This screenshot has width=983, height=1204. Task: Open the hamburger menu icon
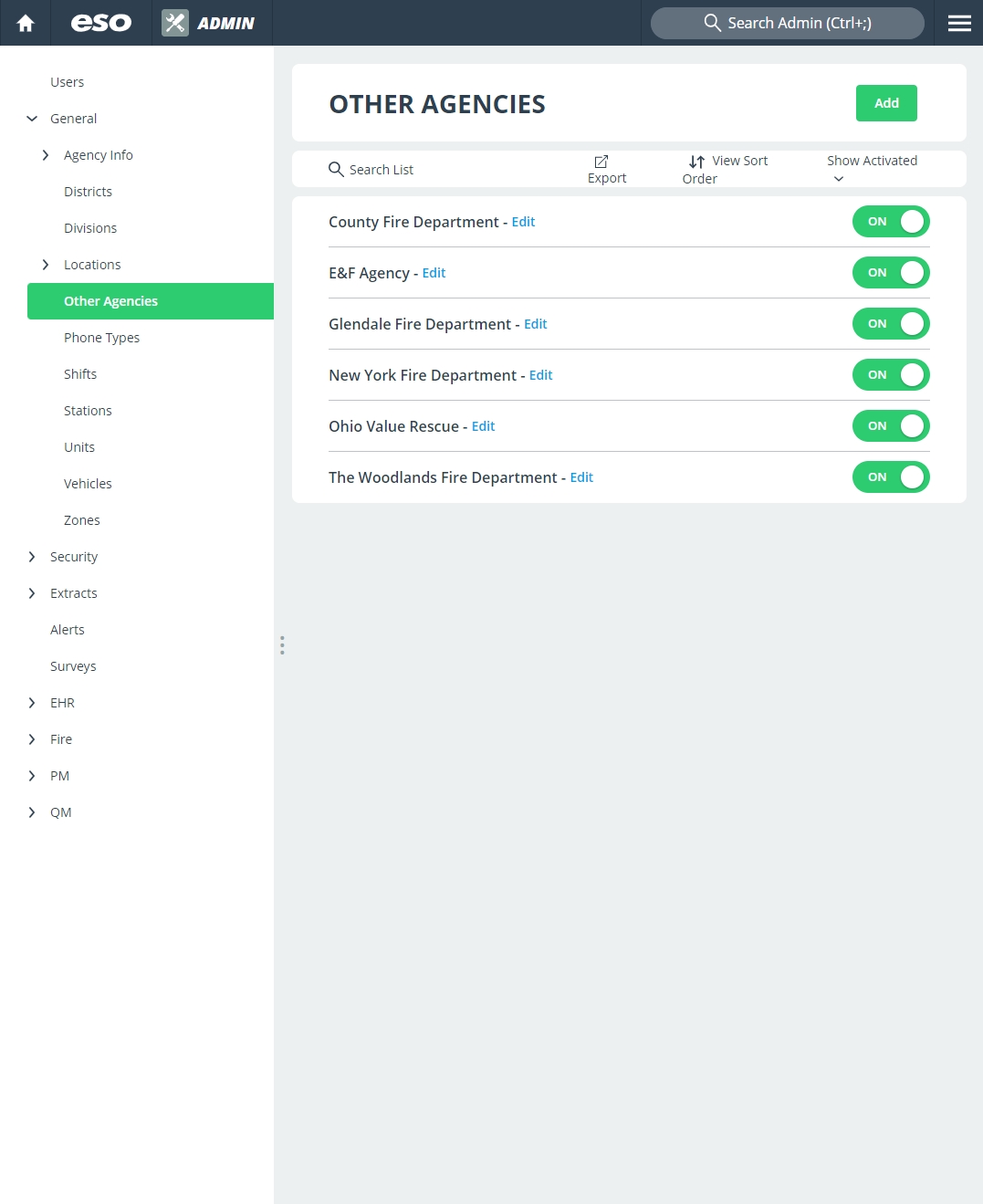pyautogui.click(x=959, y=23)
